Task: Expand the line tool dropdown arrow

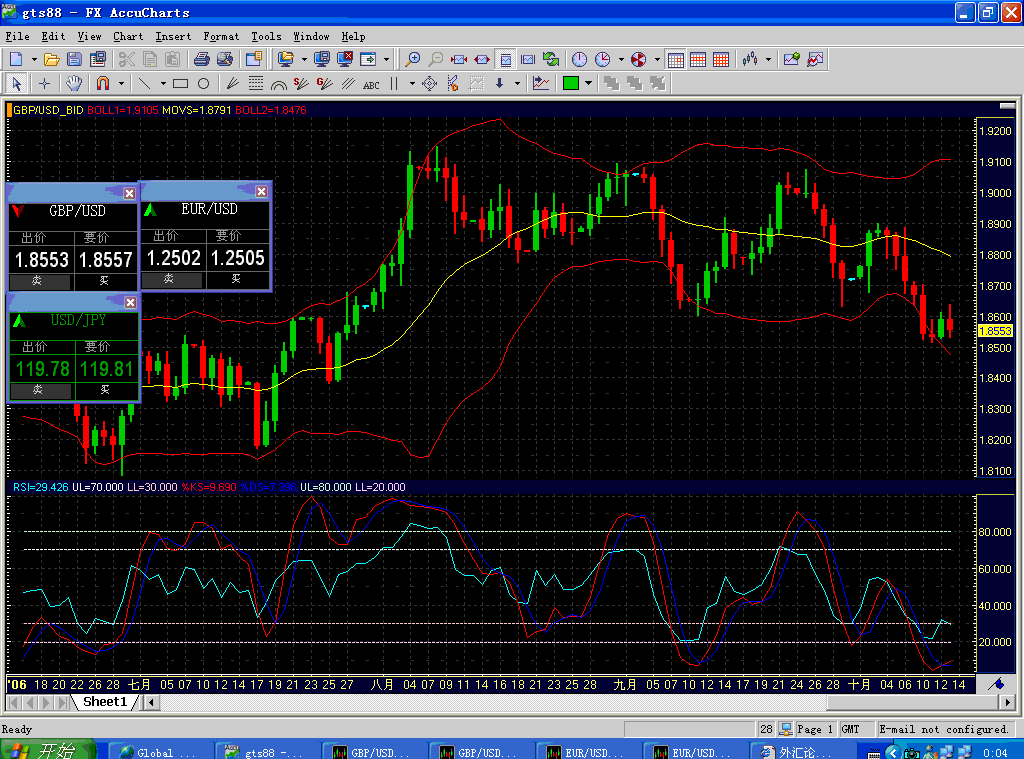Action: 164,83
